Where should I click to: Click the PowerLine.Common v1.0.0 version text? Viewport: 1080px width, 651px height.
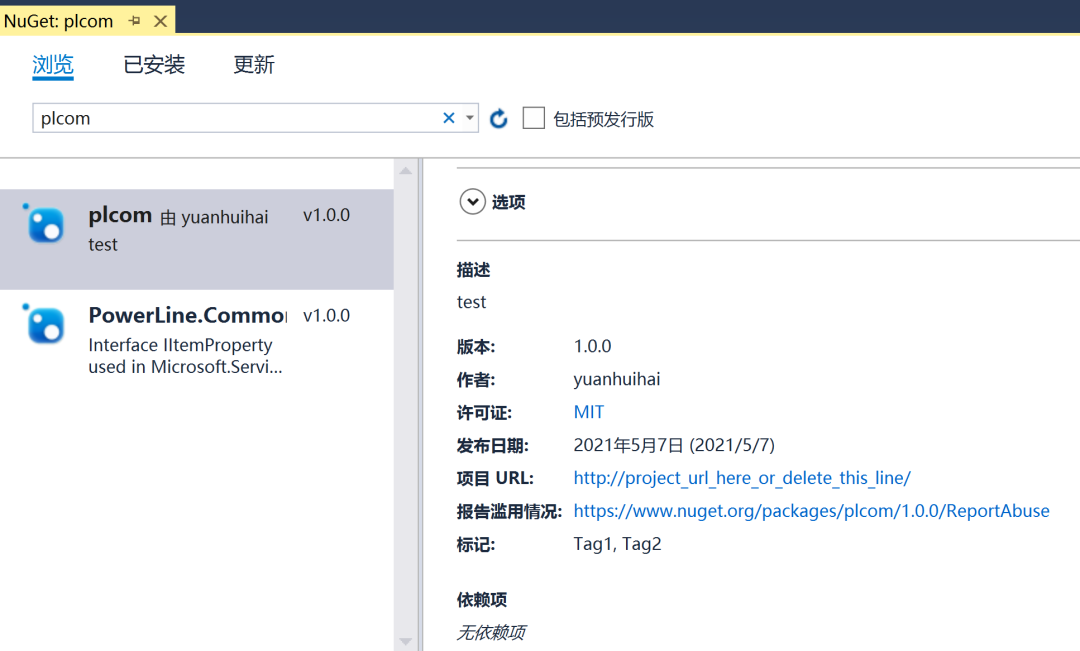click(x=326, y=316)
